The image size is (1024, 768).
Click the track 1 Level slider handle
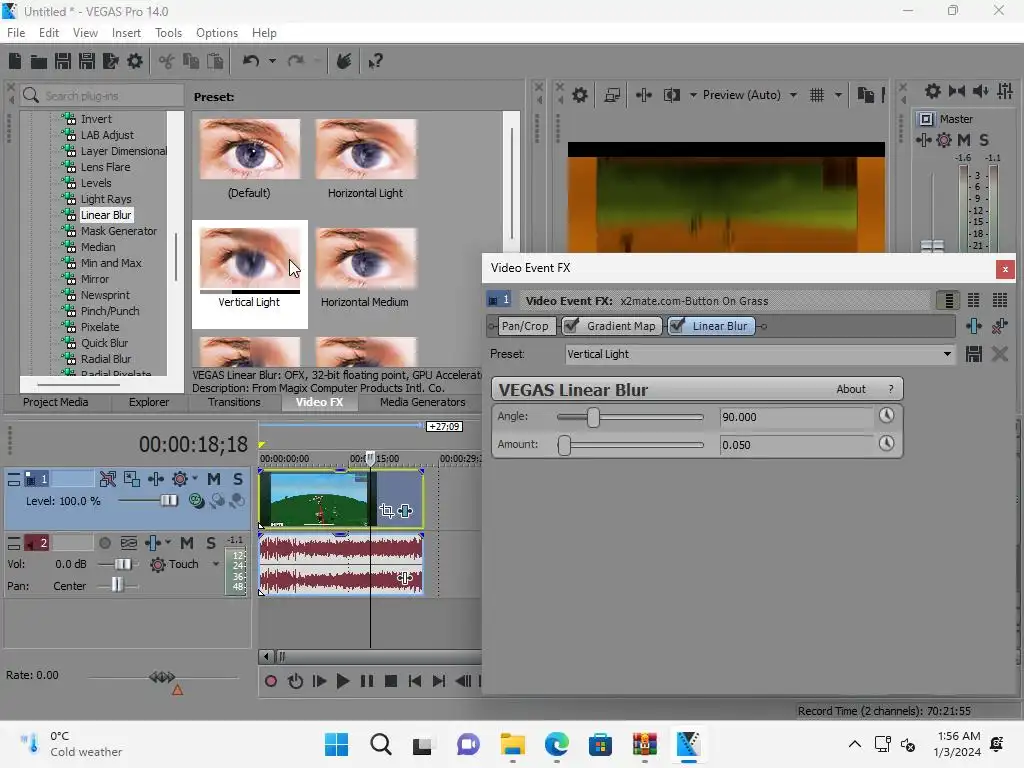click(x=168, y=500)
